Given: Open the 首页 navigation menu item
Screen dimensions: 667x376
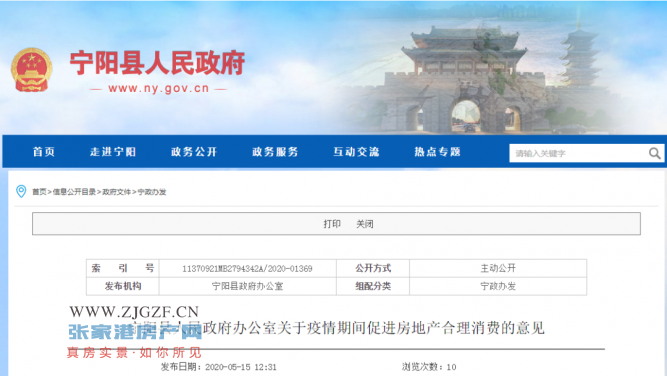Looking at the screenshot, I should pyautogui.click(x=44, y=152).
